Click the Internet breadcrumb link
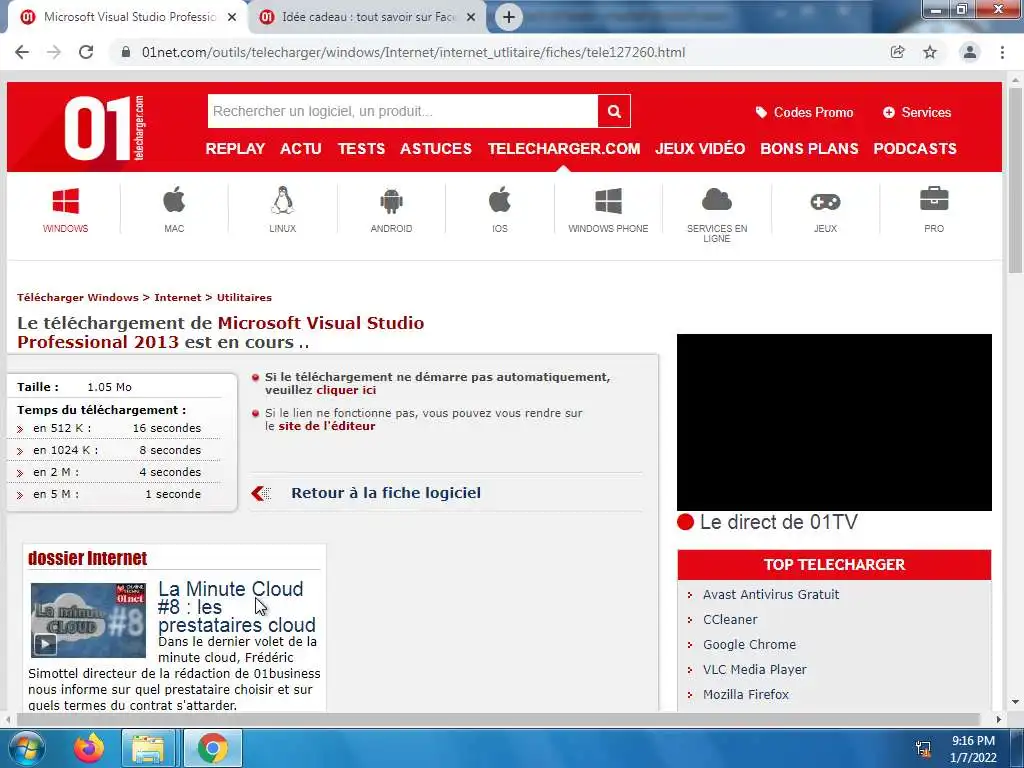The height and width of the screenshot is (768, 1024). [178, 298]
